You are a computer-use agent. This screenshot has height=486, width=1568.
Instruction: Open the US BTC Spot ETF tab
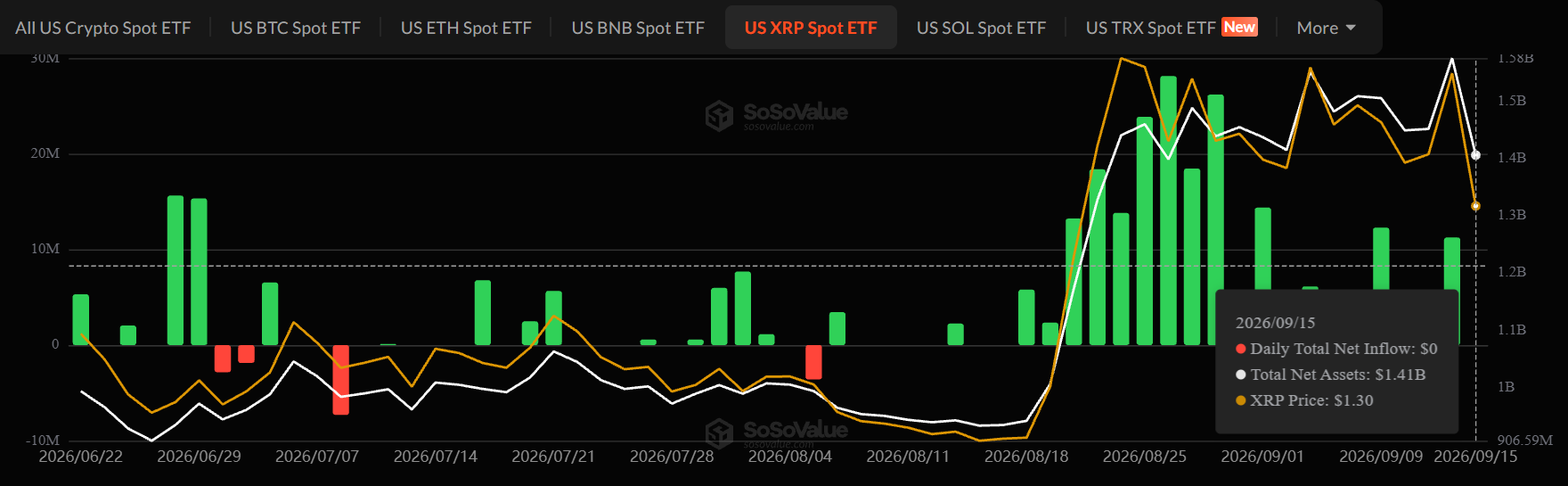[x=296, y=28]
